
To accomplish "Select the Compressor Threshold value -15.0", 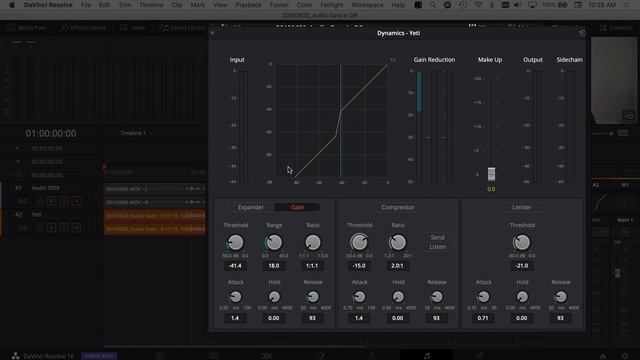I will (359, 266).
